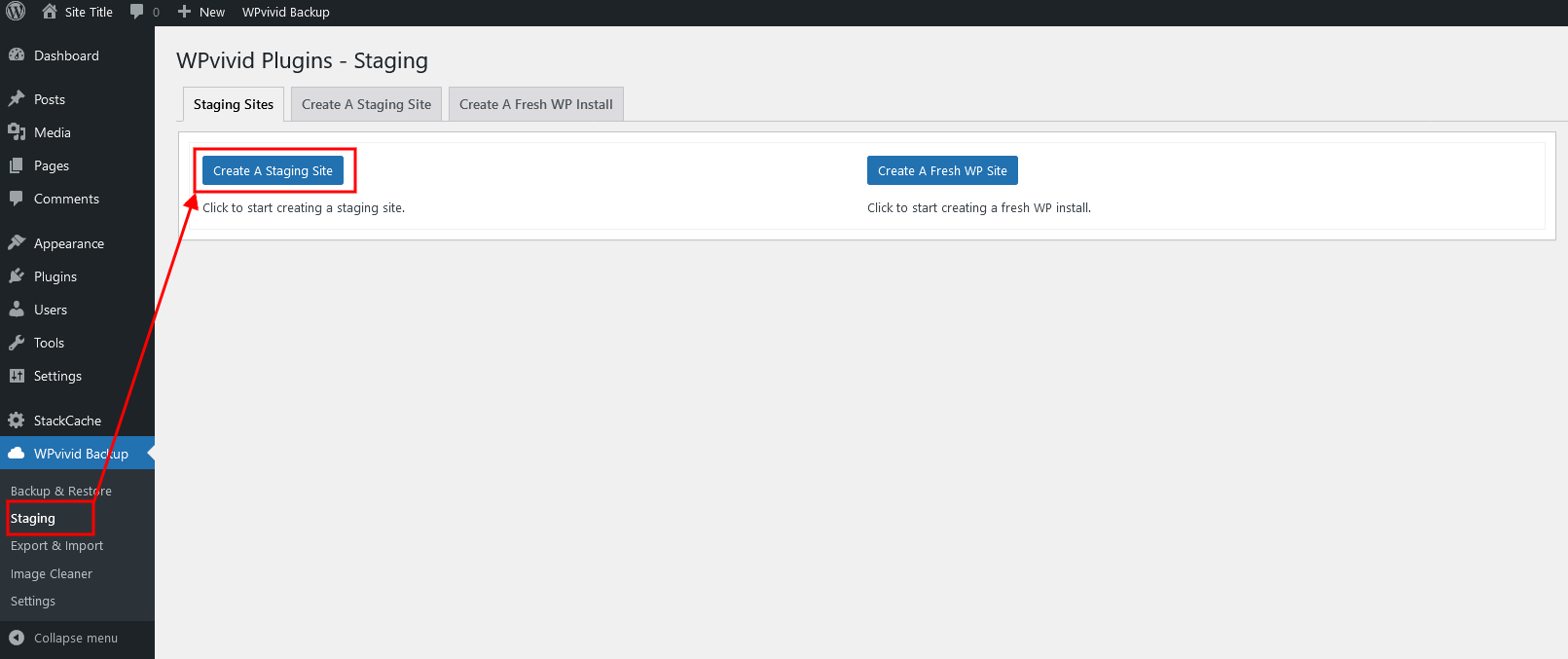Image resolution: width=1568 pixels, height=659 pixels.
Task: Go to Dashboard in sidebar
Action: pyautogui.click(x=66, y=55)
